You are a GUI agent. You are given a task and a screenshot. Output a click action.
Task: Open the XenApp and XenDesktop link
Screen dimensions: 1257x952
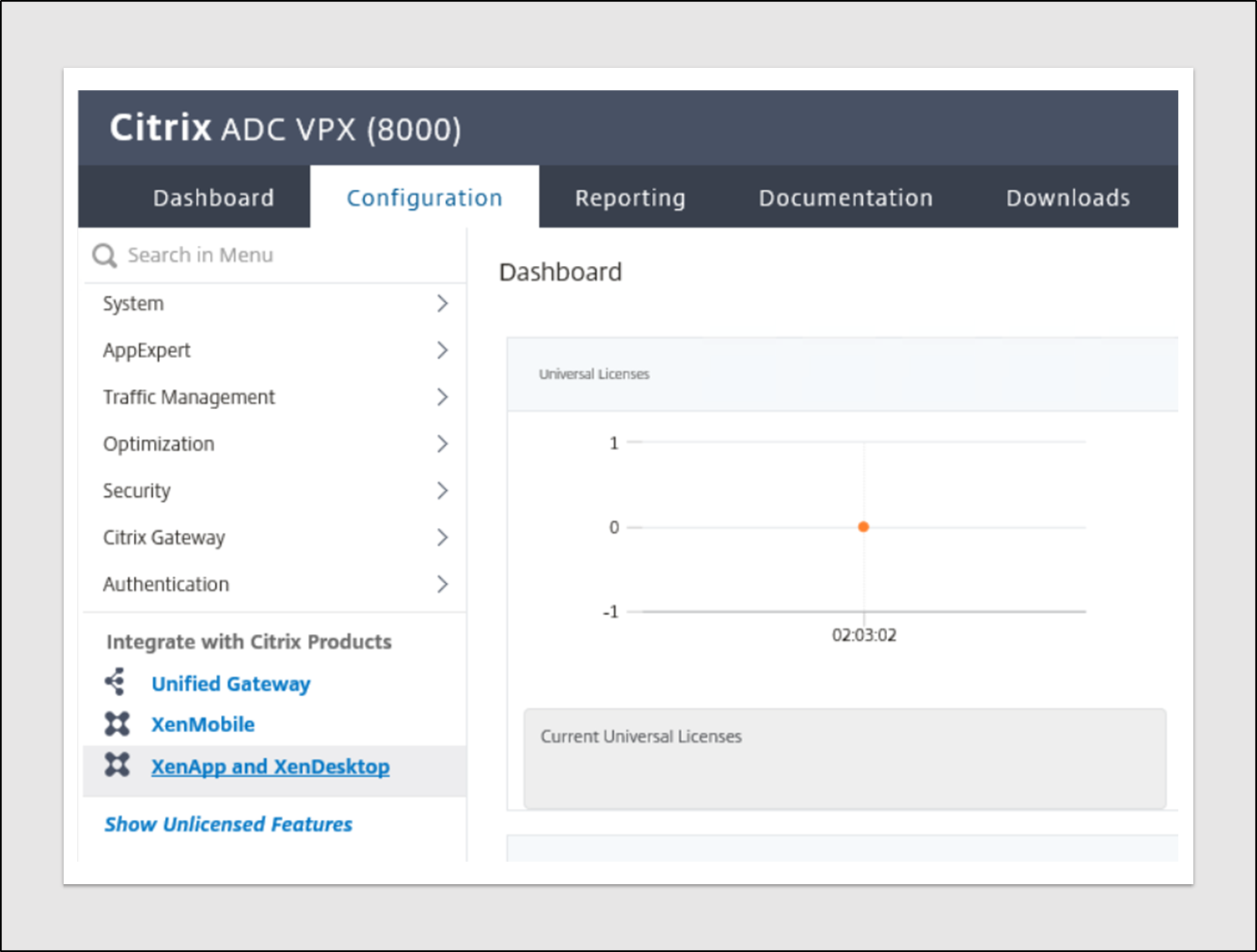(270, 767)
